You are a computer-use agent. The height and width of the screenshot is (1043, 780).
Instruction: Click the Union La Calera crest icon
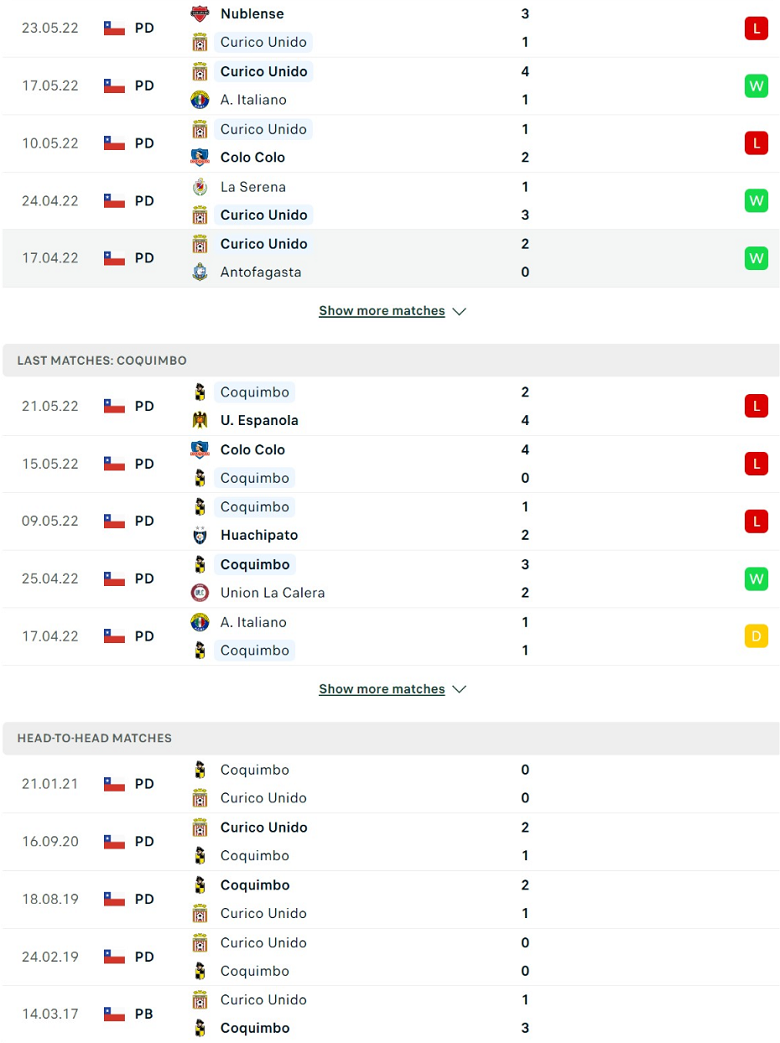tap(199, 593)
